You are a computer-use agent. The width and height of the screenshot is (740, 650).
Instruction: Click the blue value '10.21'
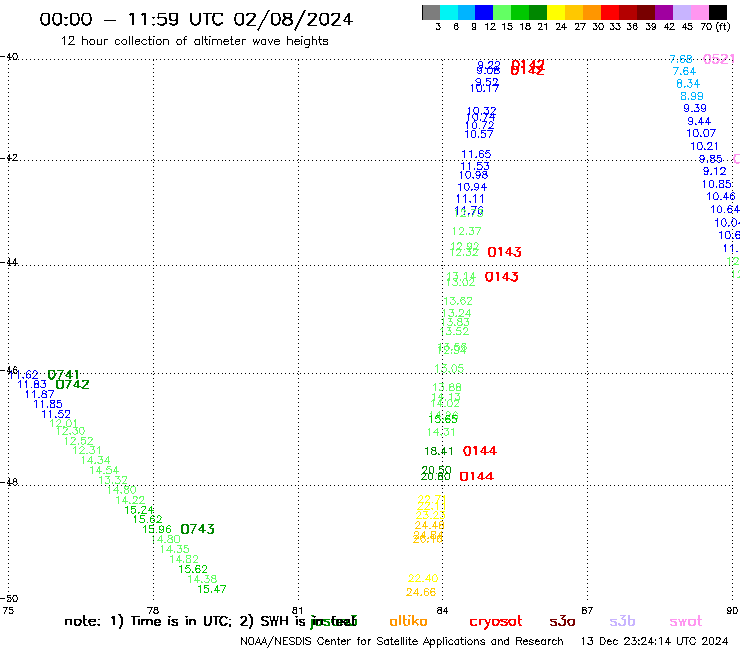[704, 147]
